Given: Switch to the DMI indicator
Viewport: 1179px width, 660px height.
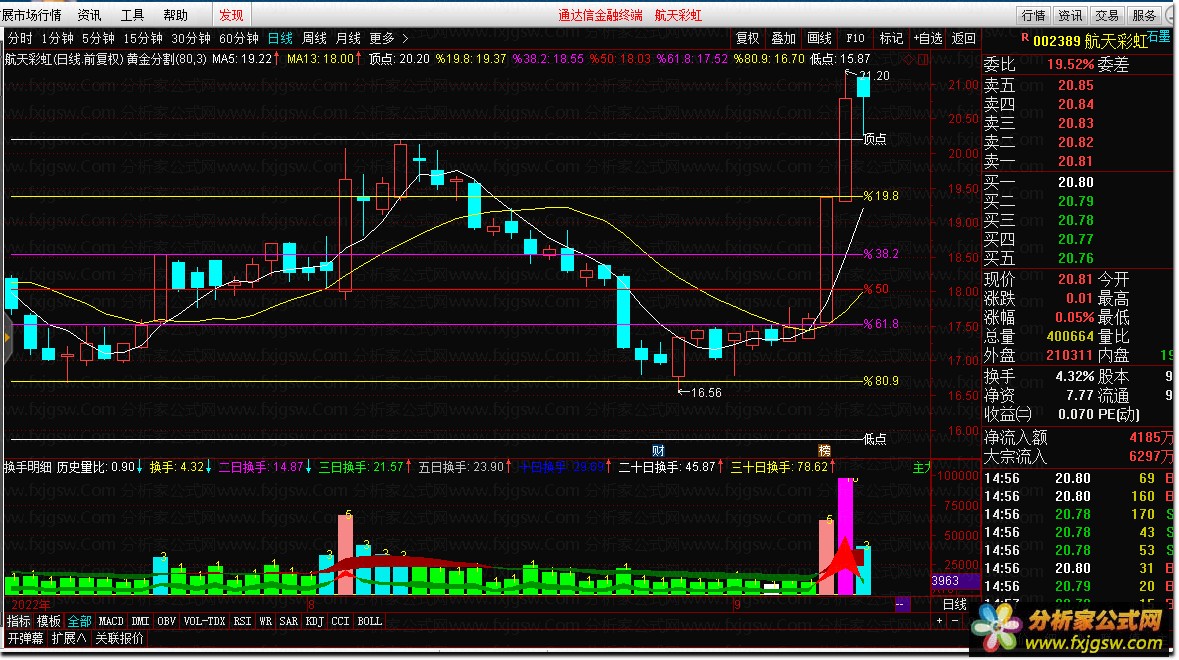Looking at the screenshot, I should coord(141,622).
